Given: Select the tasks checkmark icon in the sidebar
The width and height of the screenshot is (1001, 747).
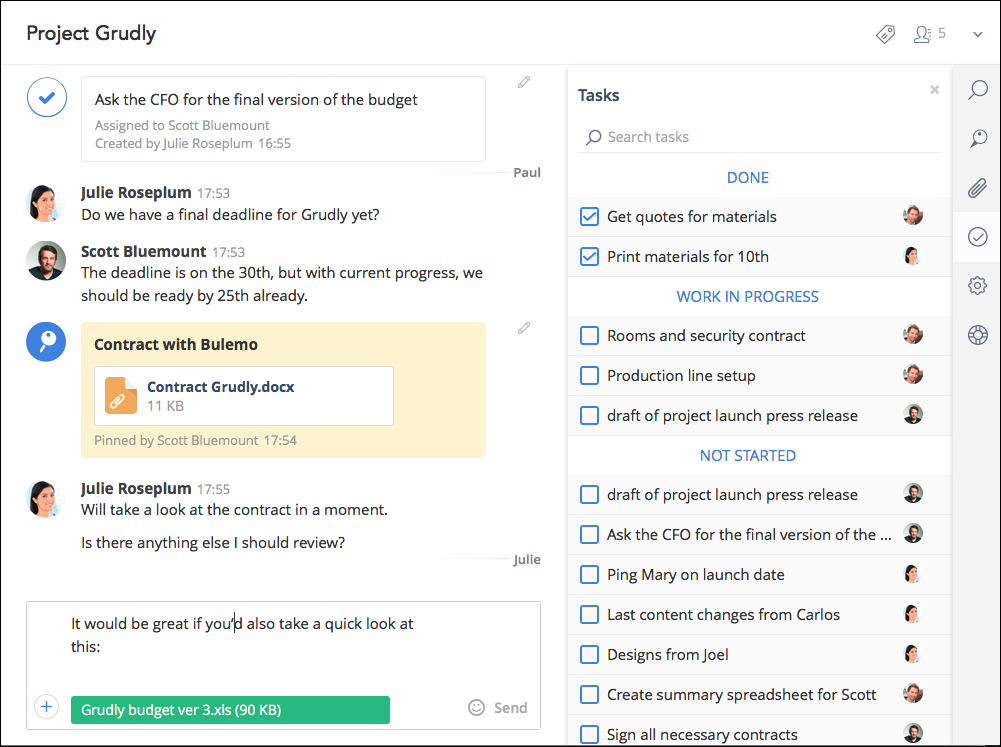Looking at the screenshot, I should point(977,237).
